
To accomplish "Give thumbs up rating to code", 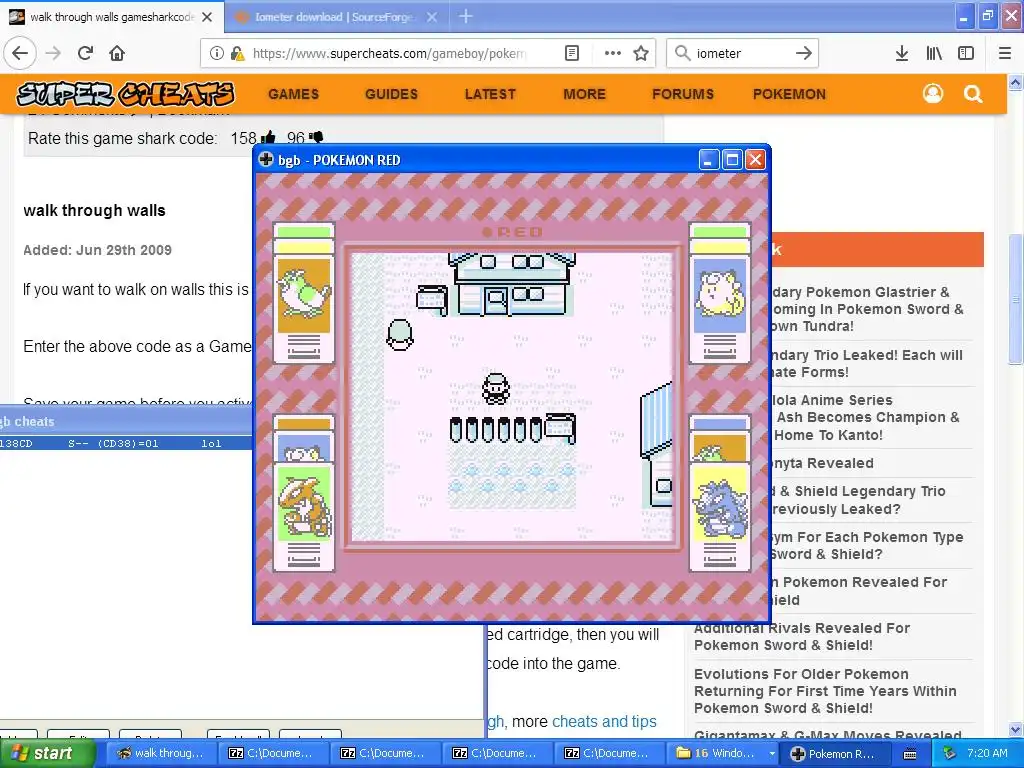I will (x=268, y=138).
